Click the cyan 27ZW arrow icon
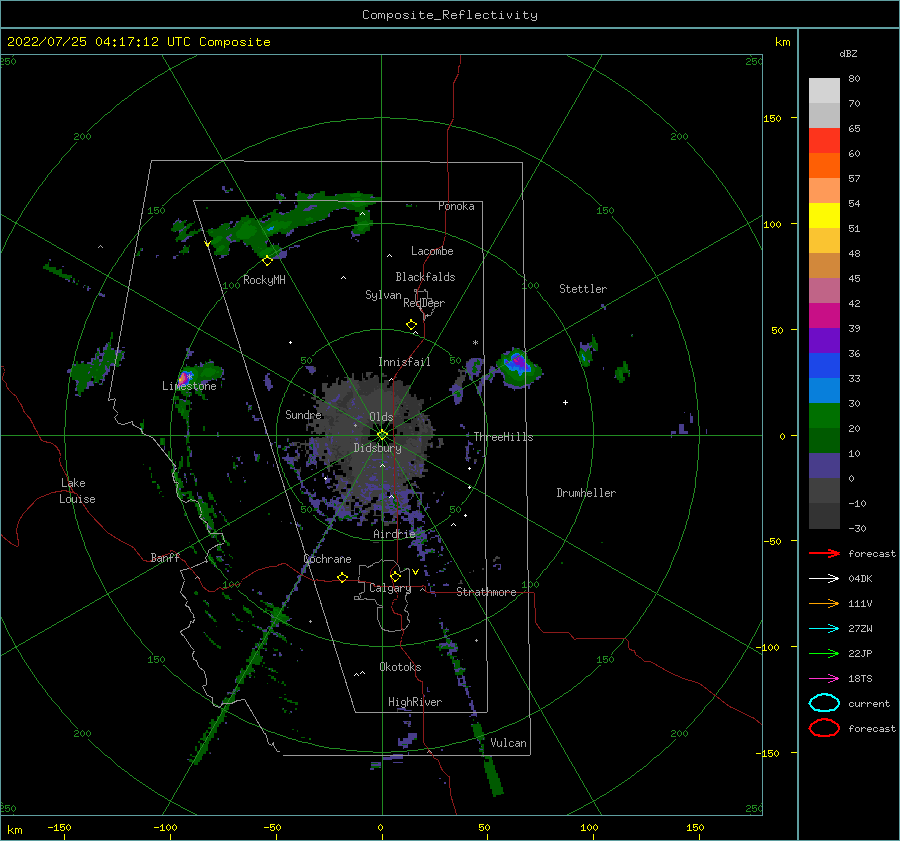This screenshot has width=900, height=841. (x=824, y=629)
